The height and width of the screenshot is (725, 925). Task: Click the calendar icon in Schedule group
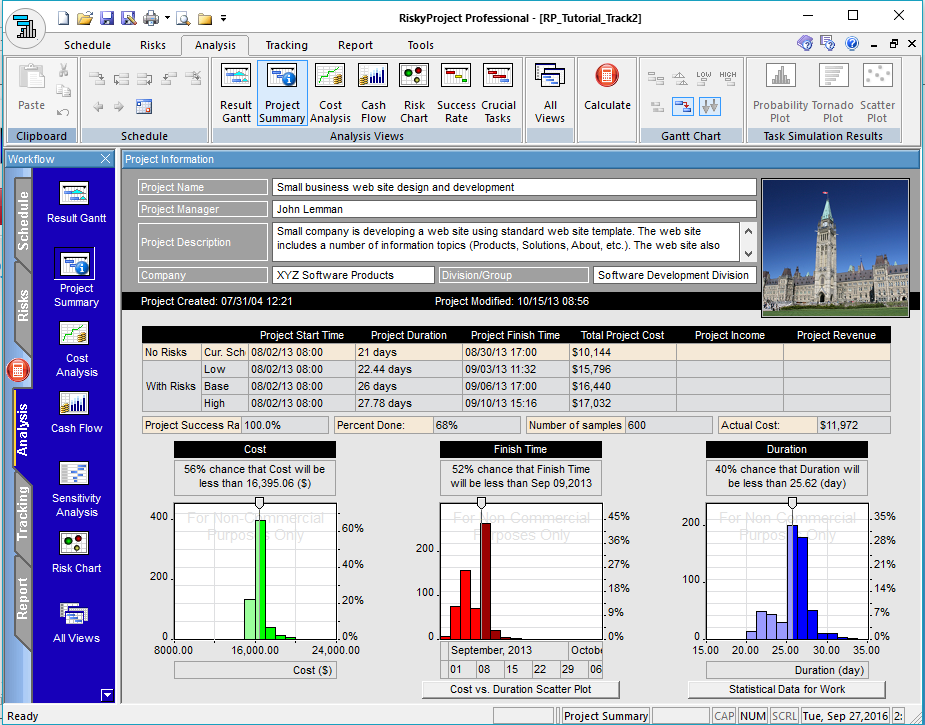[144, 106]
